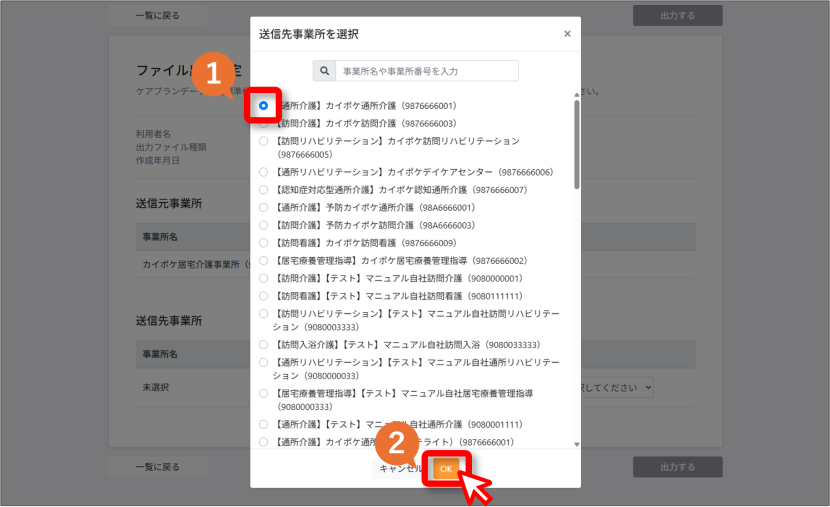
Task: Select カイポケ認知通所介護 (9876666007) option
Action: coord(263,189)
